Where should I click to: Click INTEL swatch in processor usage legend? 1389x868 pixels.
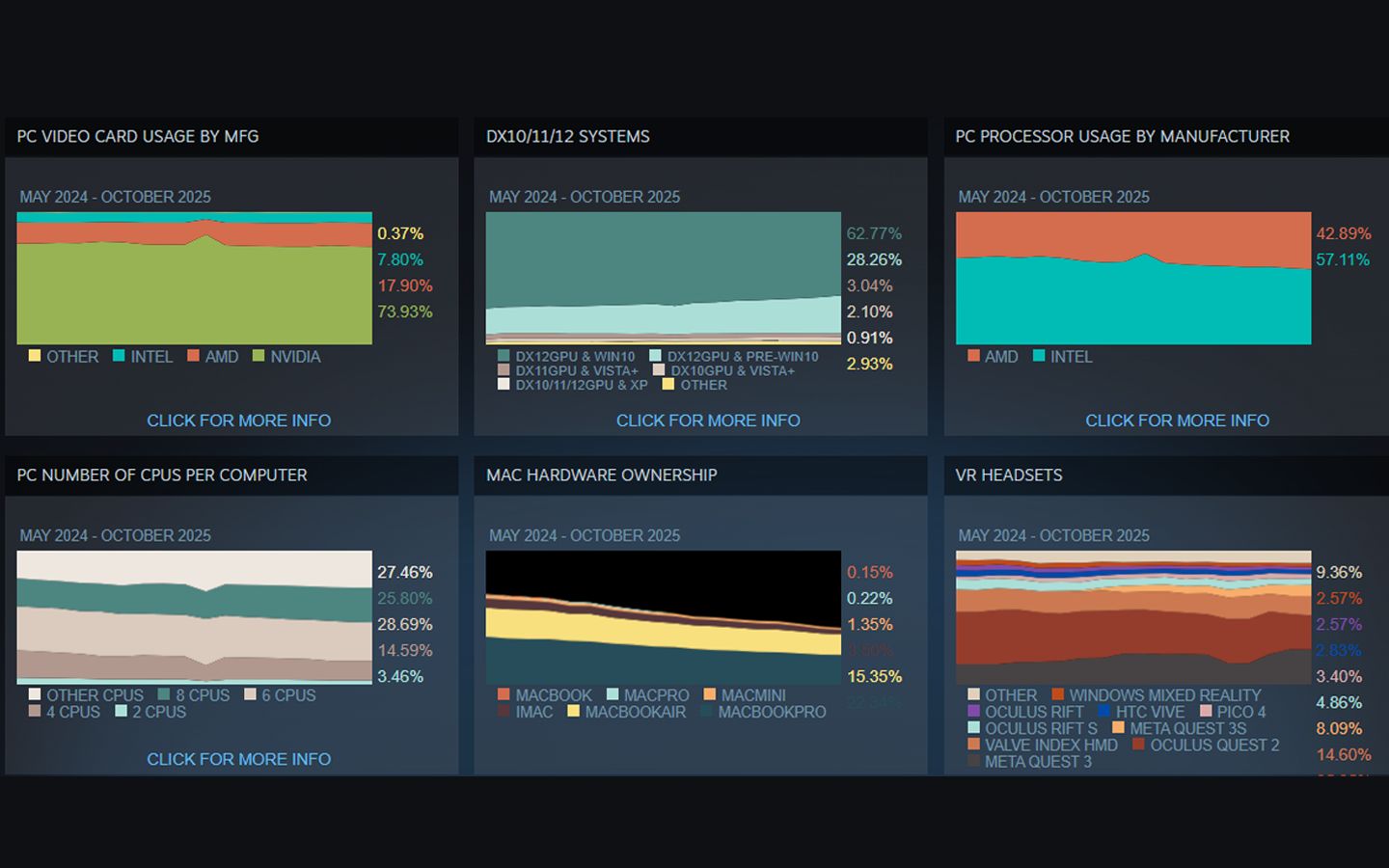click(x=1039, y=356)
